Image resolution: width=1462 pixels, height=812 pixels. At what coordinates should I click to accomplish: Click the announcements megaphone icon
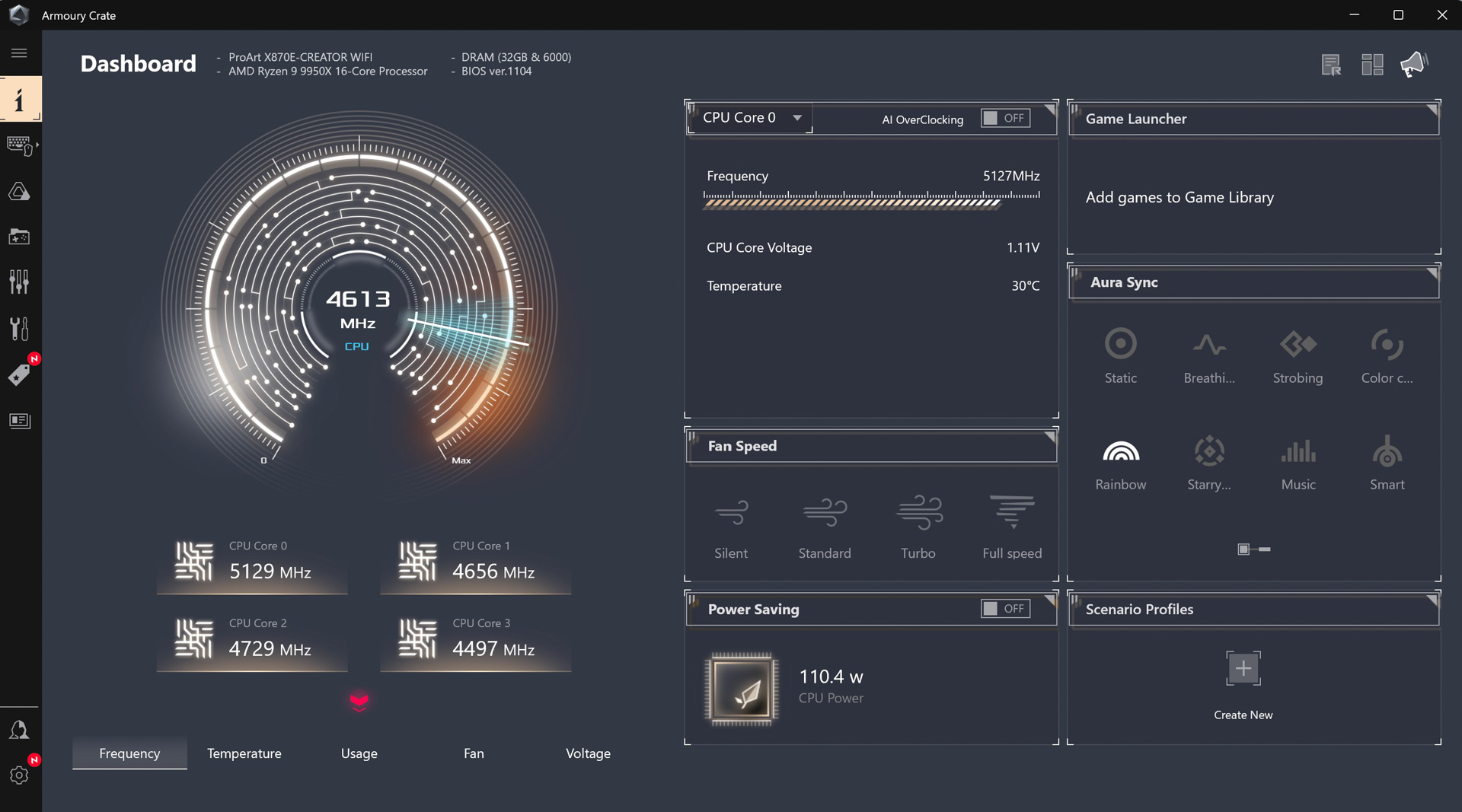[x=1413, y=65]
